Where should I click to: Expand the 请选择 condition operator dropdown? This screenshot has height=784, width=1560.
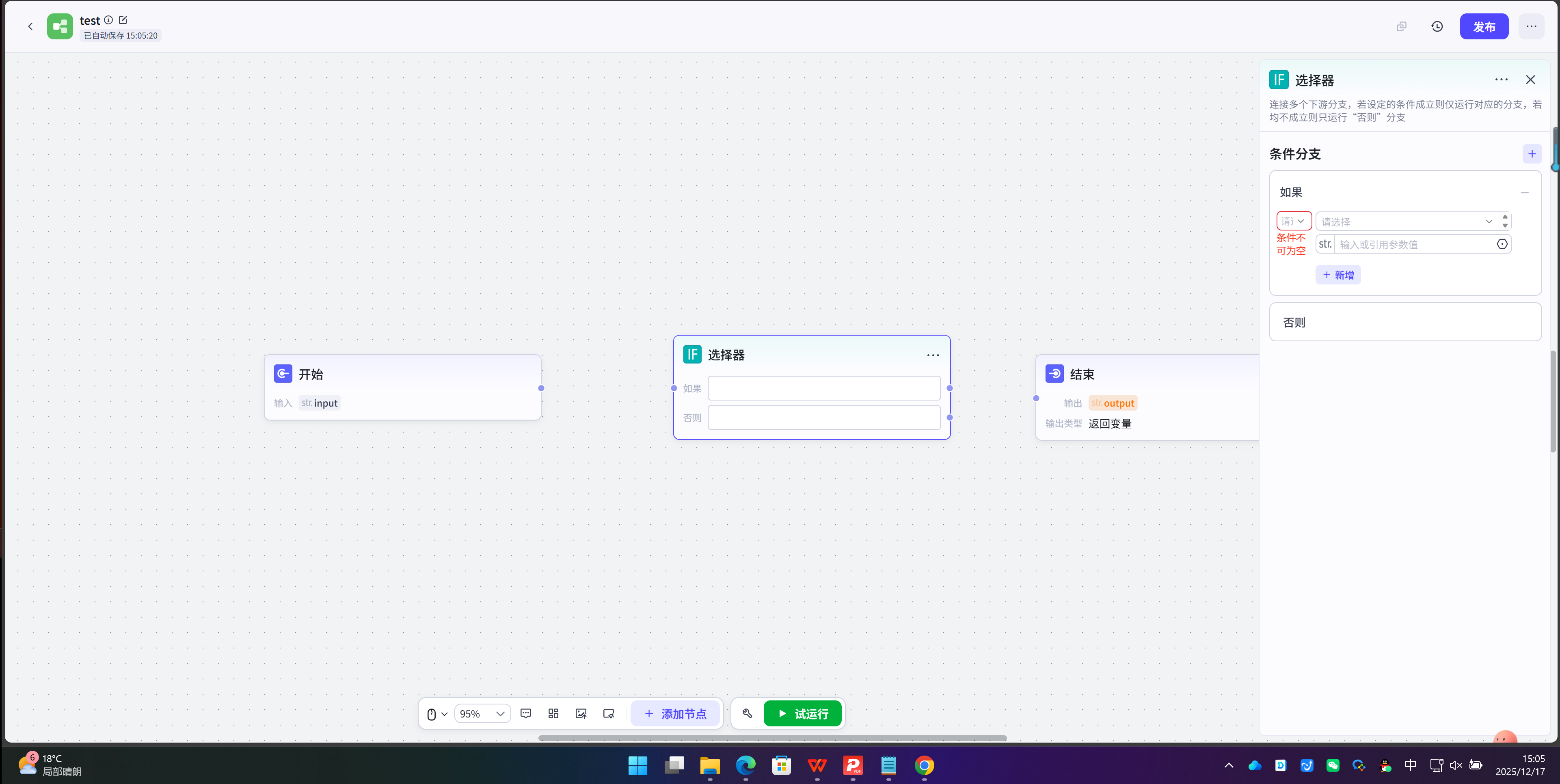pyautogui.click(x=1405, y=222)
